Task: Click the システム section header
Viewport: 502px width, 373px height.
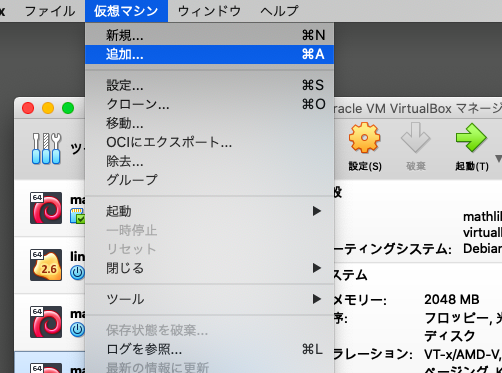Action: coord(350,275)
